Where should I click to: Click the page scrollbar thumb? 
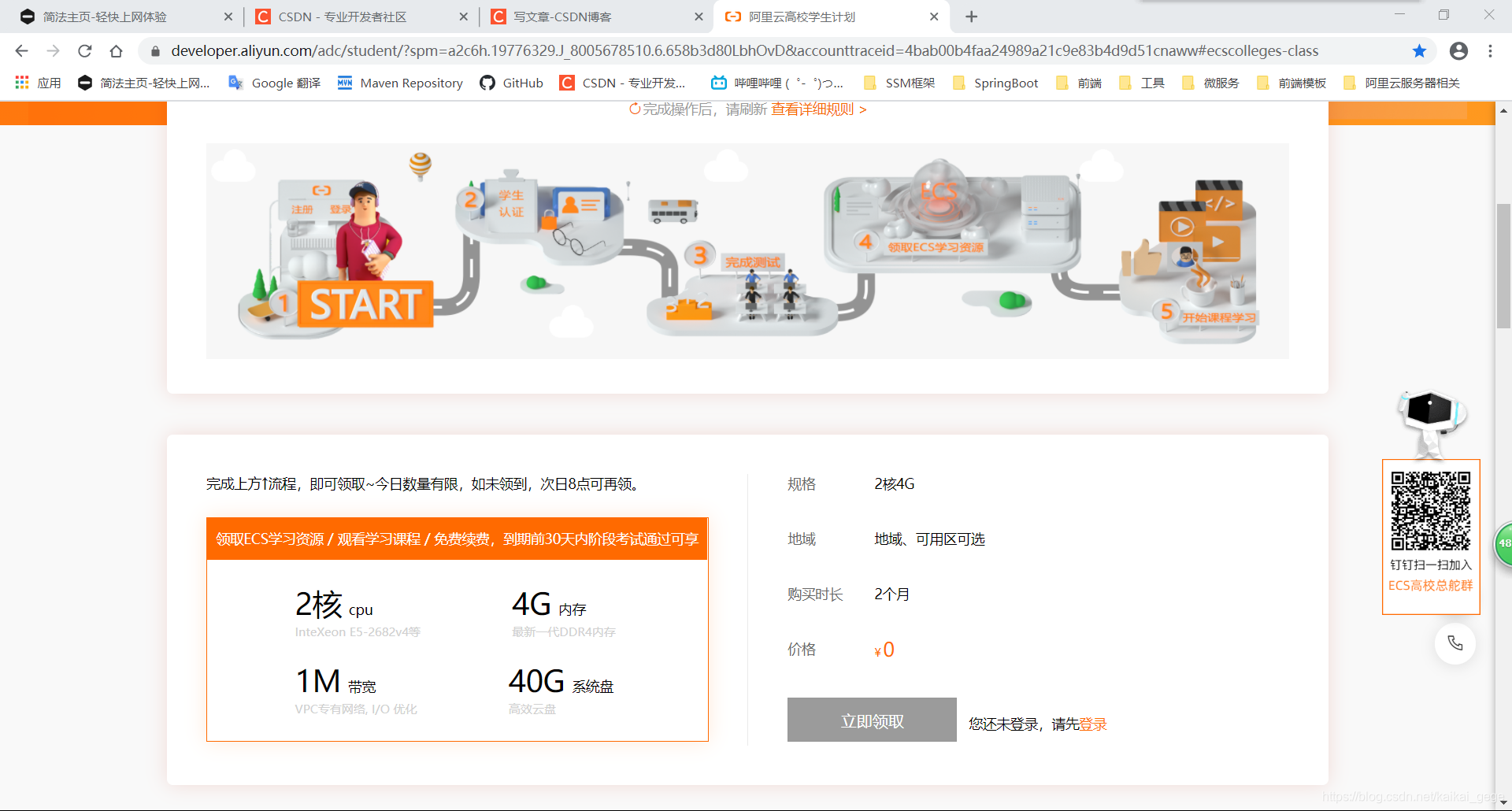coord(1503,265)
